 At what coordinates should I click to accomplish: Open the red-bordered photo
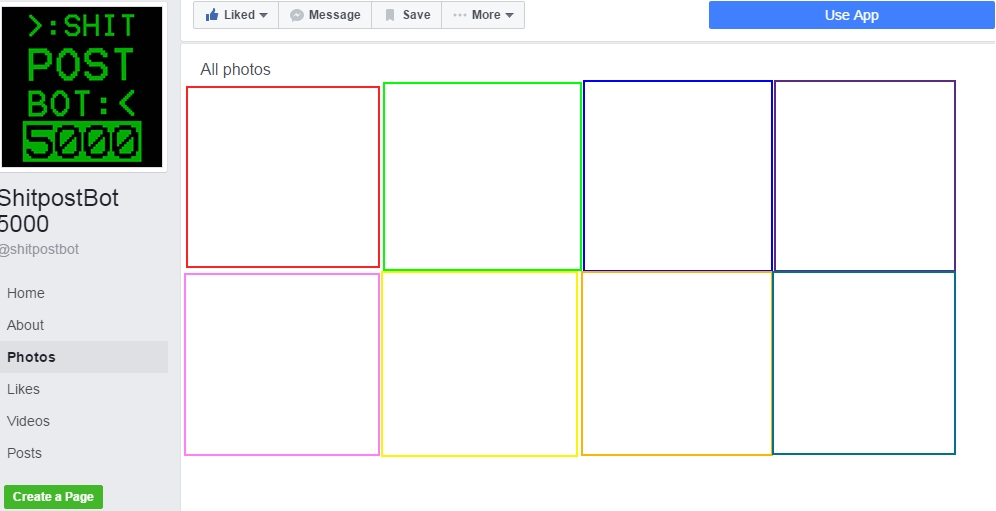pos(283,177)
